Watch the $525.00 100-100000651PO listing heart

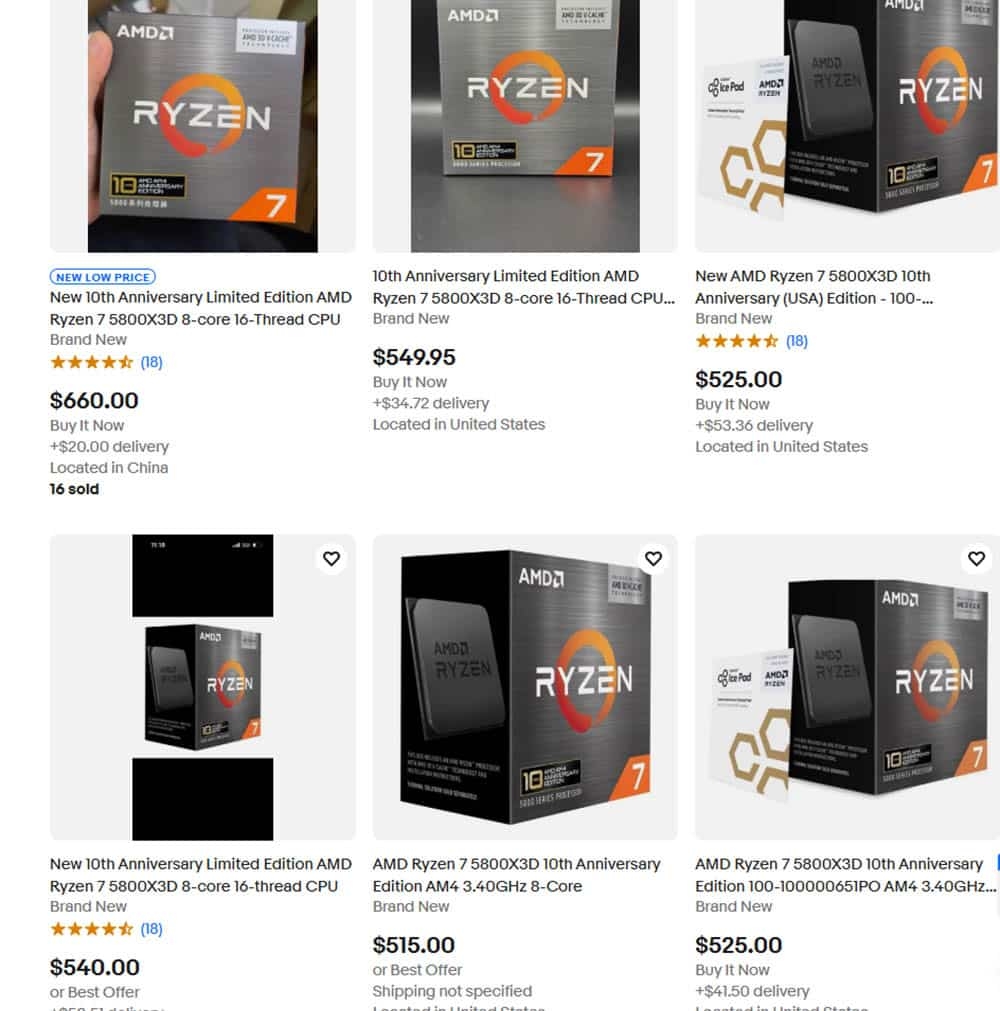click(x=976, y=558)
